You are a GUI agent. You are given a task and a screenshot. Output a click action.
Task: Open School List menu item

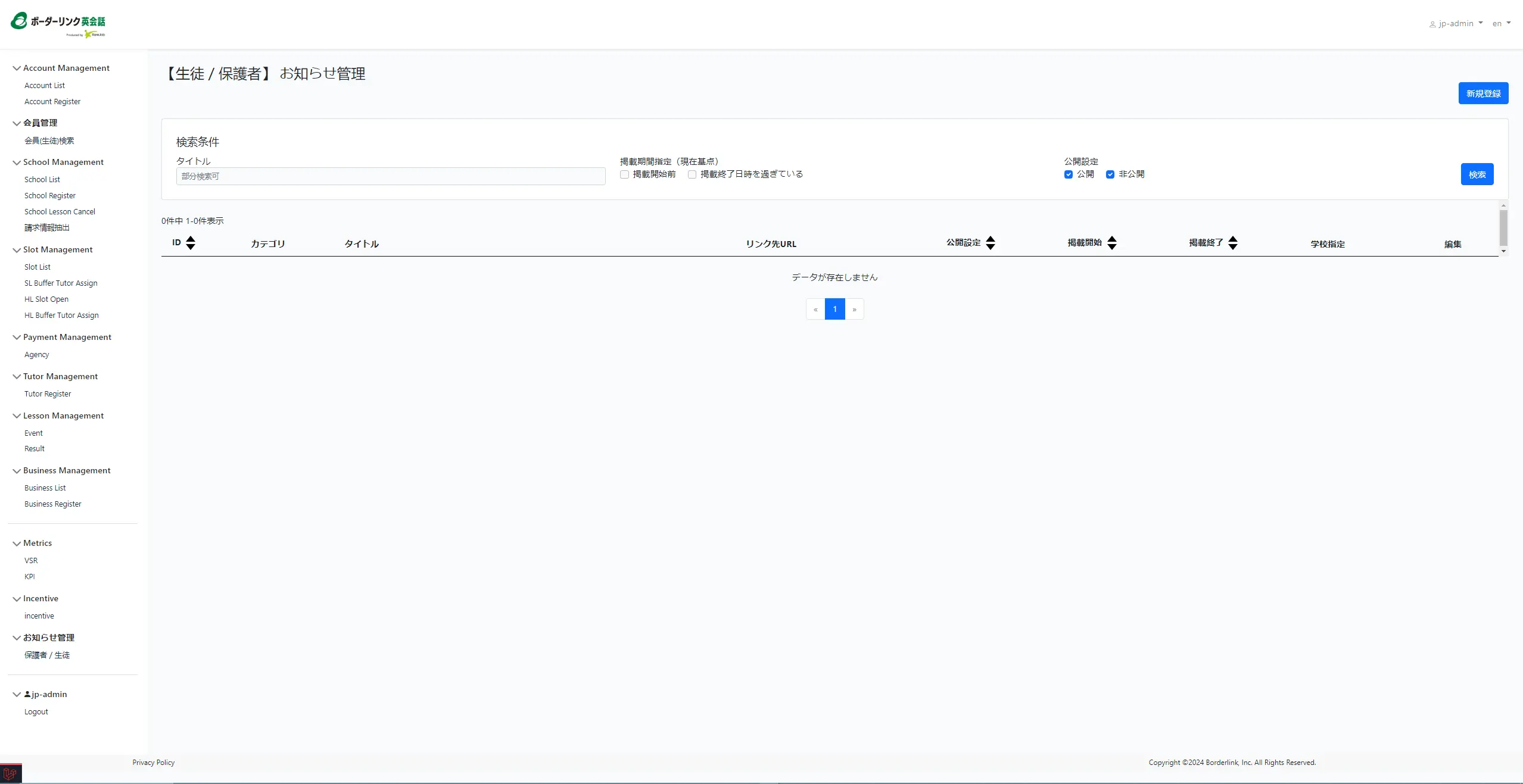pos(42,180)
